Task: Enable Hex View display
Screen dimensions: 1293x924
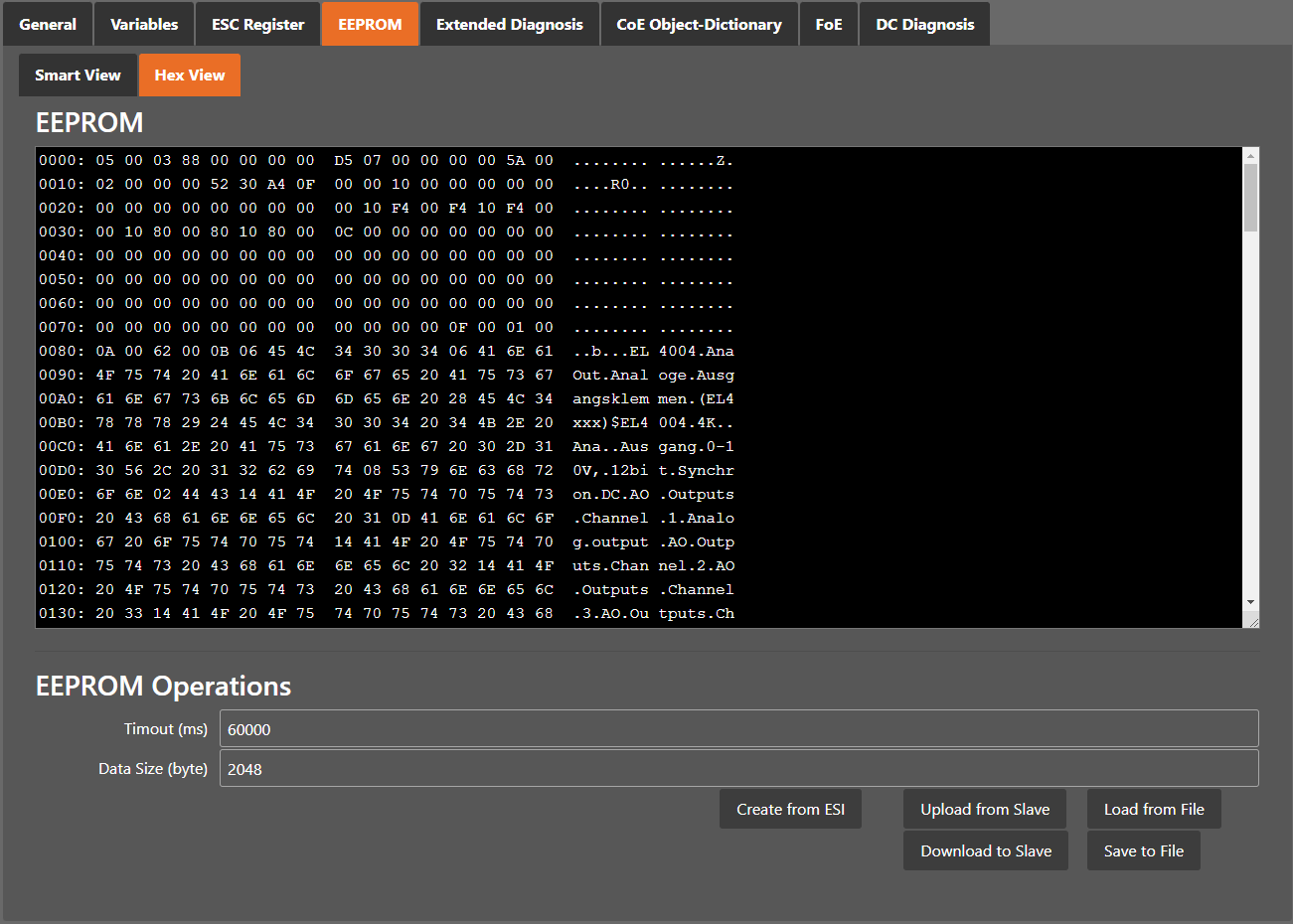Action: coord(189,75)
